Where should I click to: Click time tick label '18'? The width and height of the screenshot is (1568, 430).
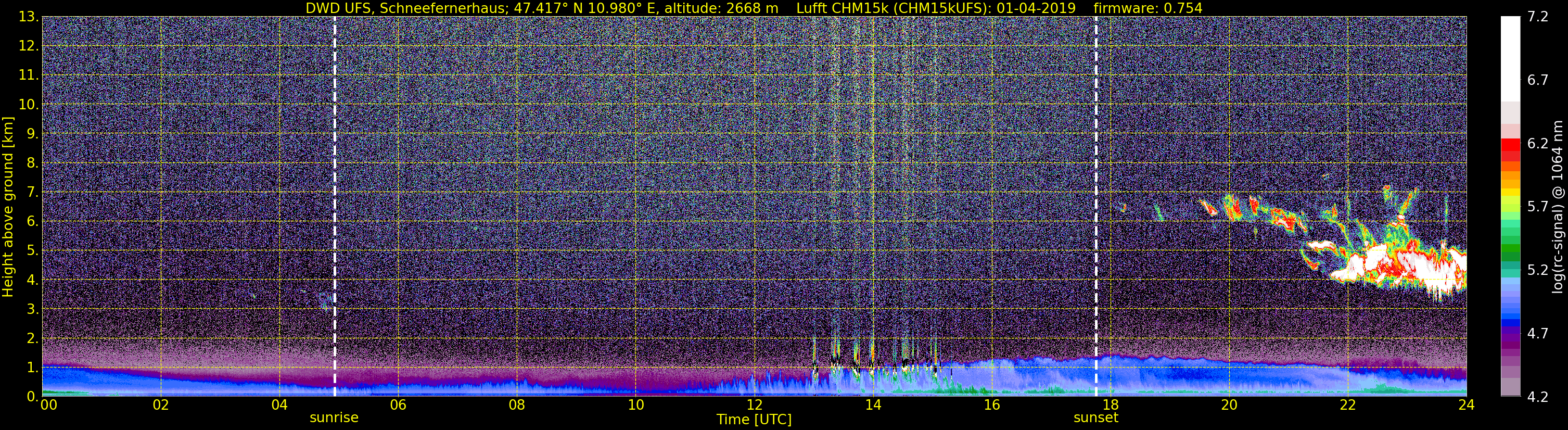[x=1110, y=405]
